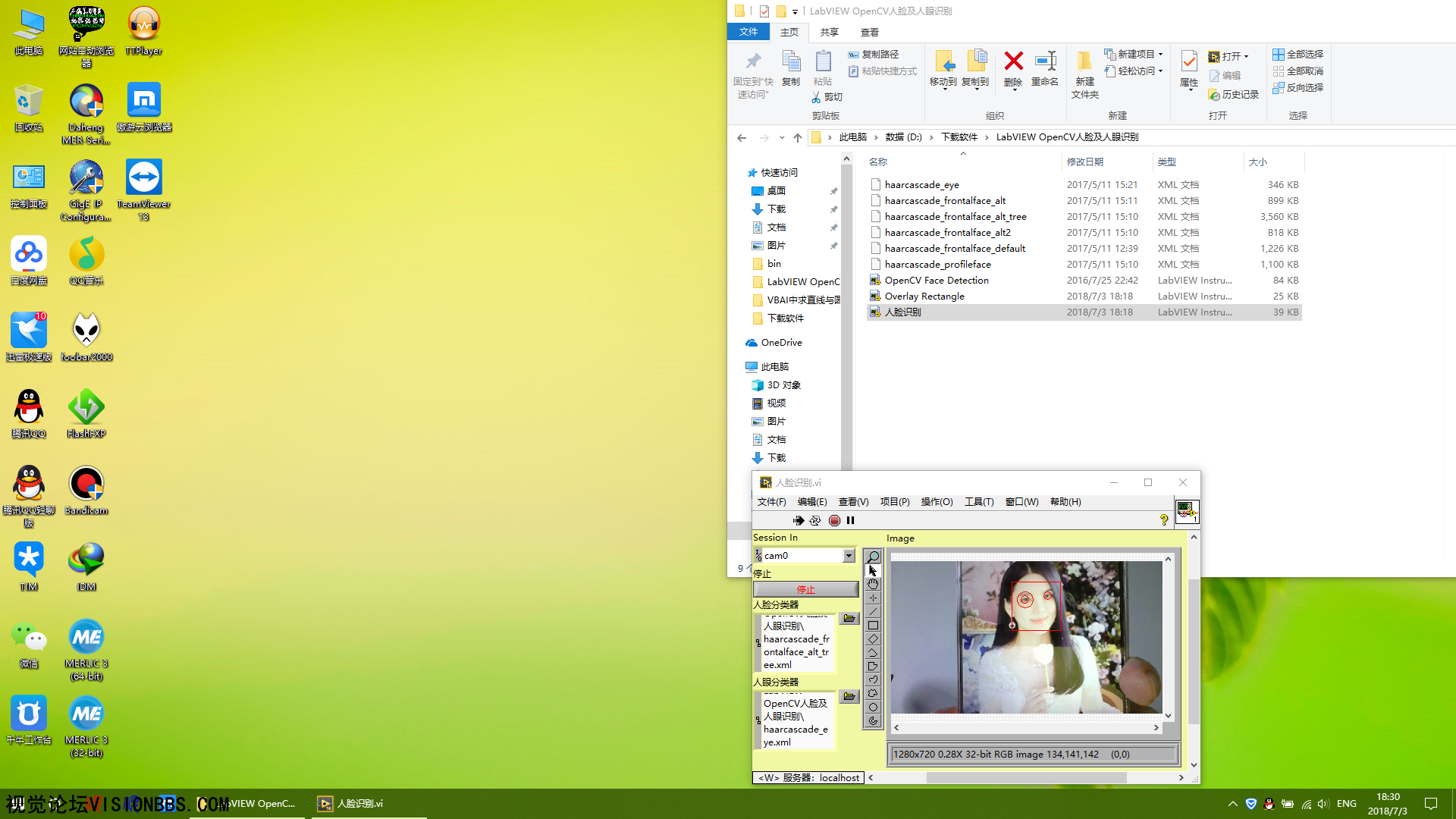Select the Oval ROI tool
Image resolution: width=1456 pixels, height=819 pixels.
(x=873, y=707)
